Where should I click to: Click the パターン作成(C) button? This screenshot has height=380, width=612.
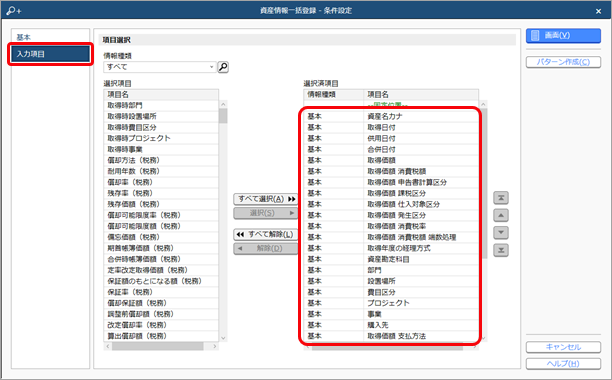point(563,62)
